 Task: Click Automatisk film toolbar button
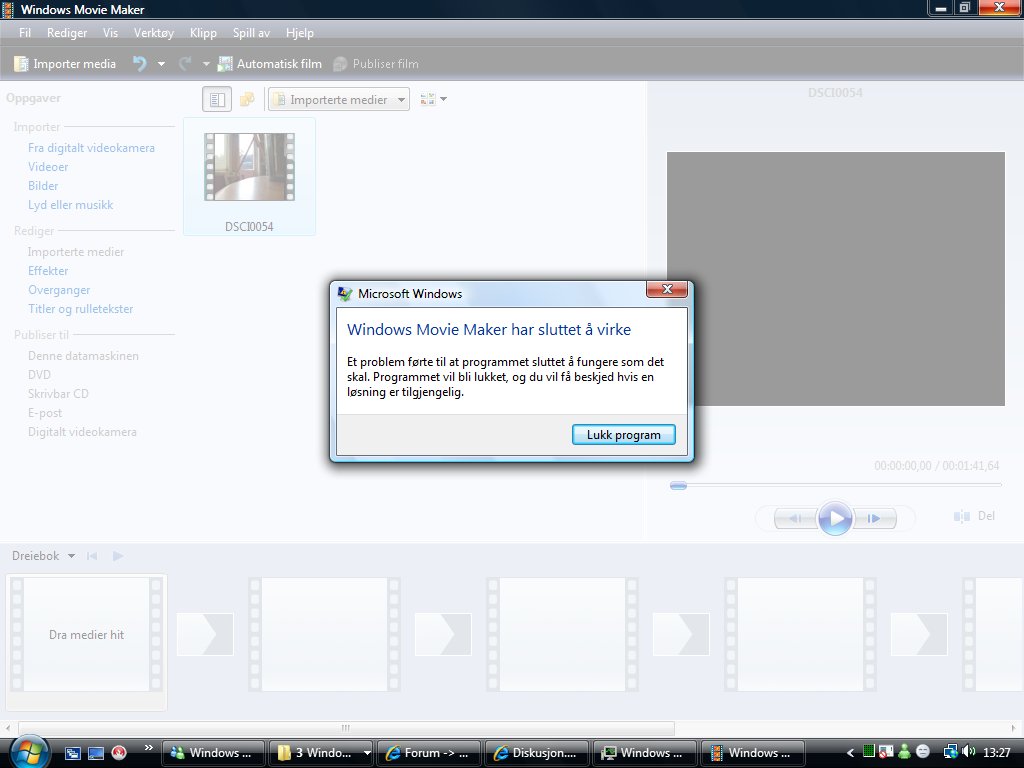[270, 64]
